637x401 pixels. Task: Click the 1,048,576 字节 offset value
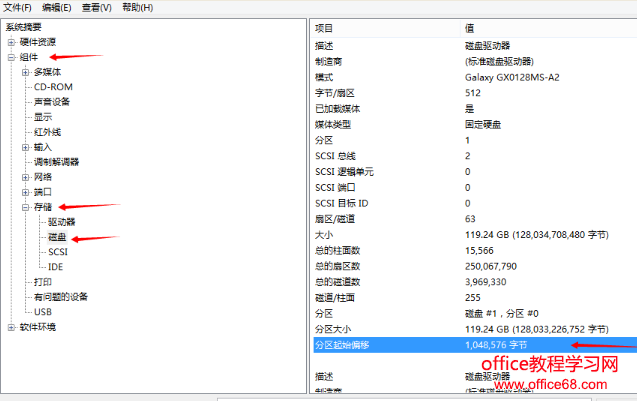tap(496, 345)
